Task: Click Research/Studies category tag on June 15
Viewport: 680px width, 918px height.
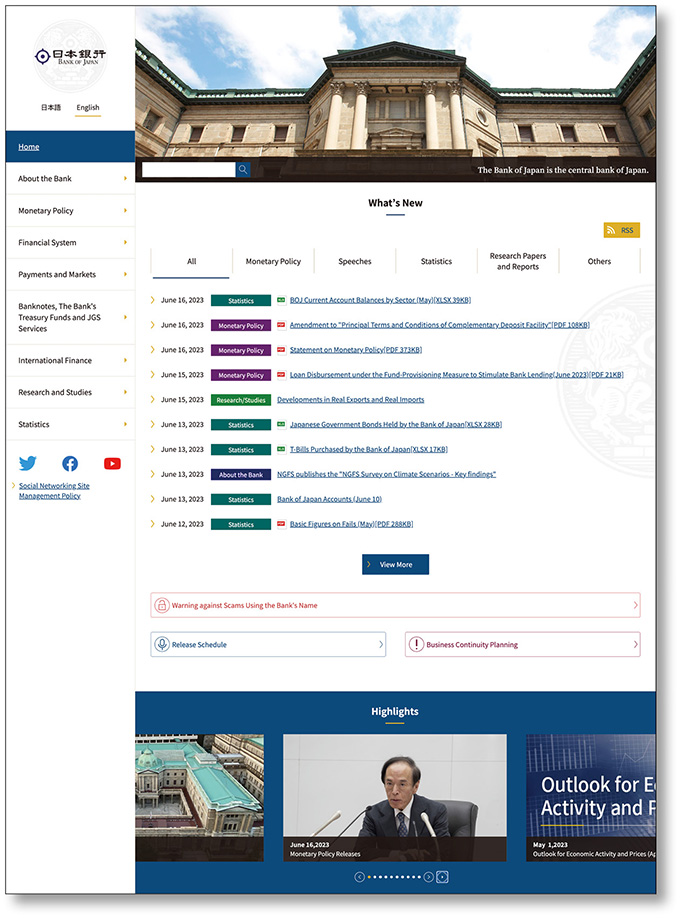Action: (241, 400)
